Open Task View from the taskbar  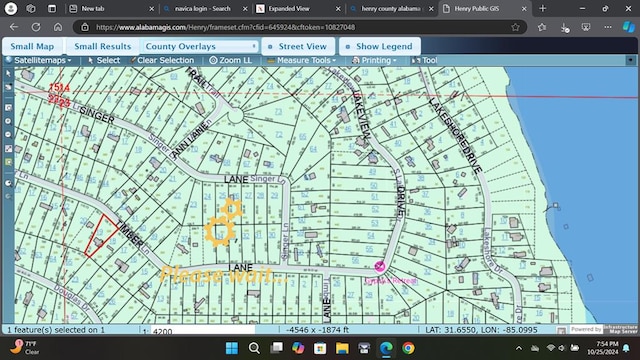tap(276, 348)
